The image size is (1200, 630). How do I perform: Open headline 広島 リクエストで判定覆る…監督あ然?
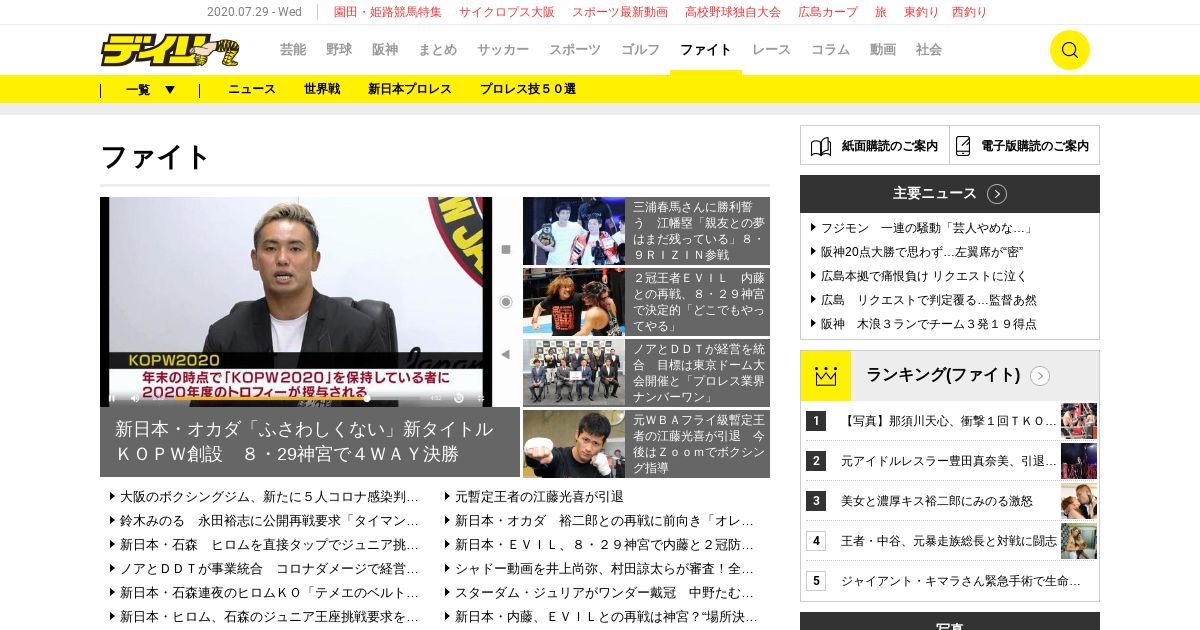(x=929, y=300)
